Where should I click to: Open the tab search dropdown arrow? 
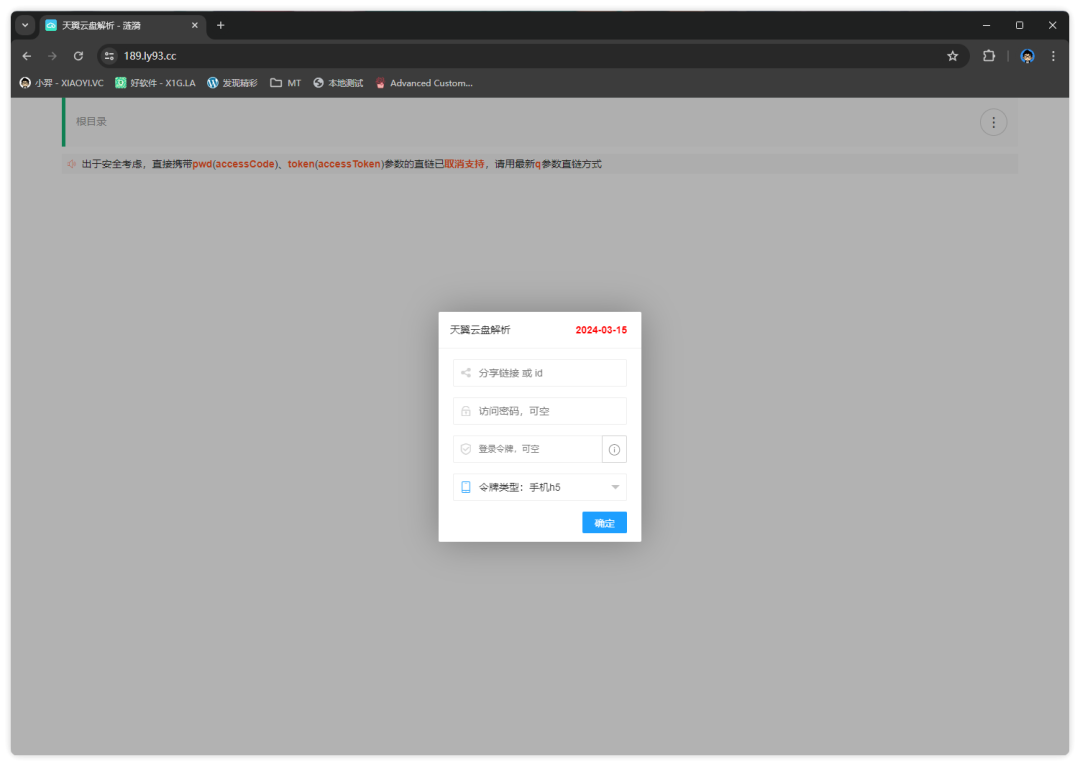coord(25,25)
